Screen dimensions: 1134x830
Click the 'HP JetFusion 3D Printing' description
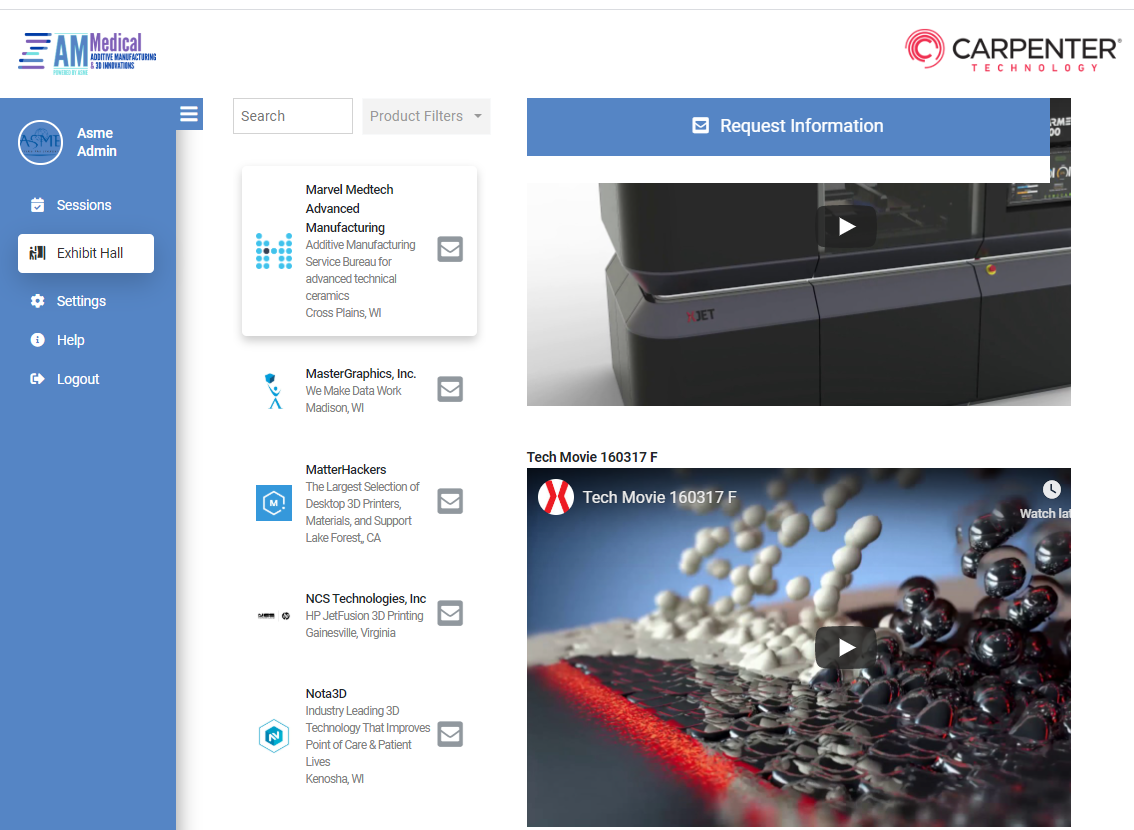click(x=364, y=616)
